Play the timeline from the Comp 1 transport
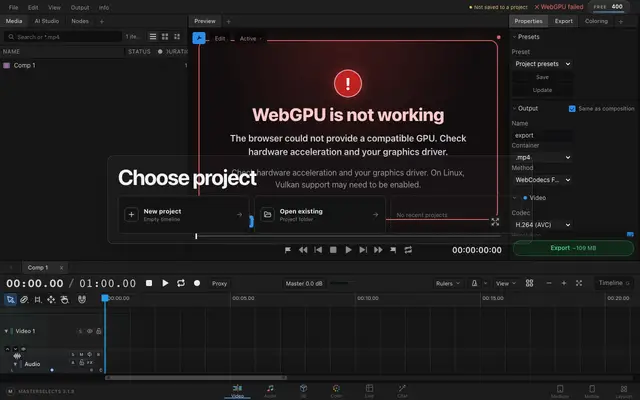This screenshot has height=400, width=640. tap(165, 283)
